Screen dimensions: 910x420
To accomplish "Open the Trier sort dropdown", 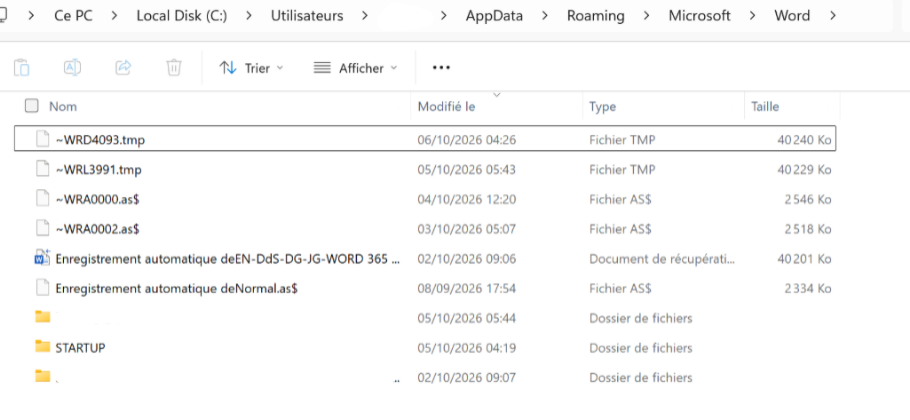I will (251, 68).
